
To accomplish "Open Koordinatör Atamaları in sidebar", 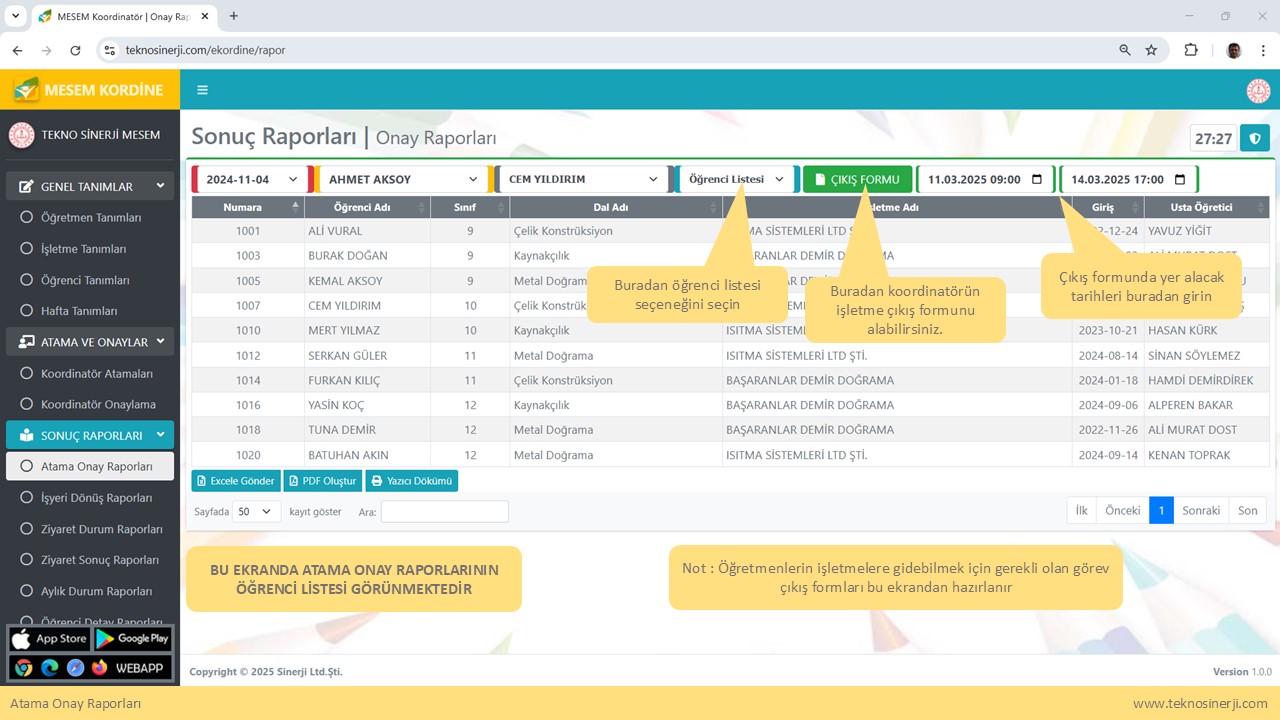I will (97, 373).
